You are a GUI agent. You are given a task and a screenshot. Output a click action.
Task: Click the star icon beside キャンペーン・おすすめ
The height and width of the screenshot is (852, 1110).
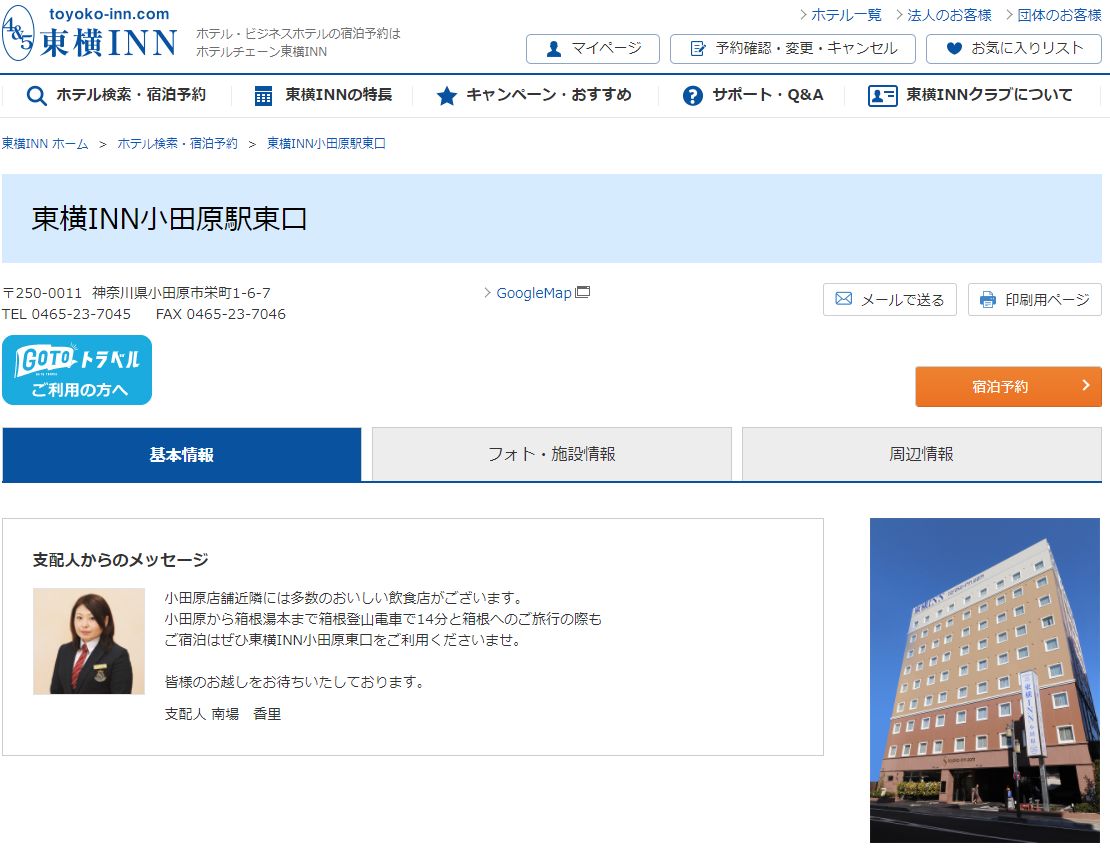(x=447, y=96)
